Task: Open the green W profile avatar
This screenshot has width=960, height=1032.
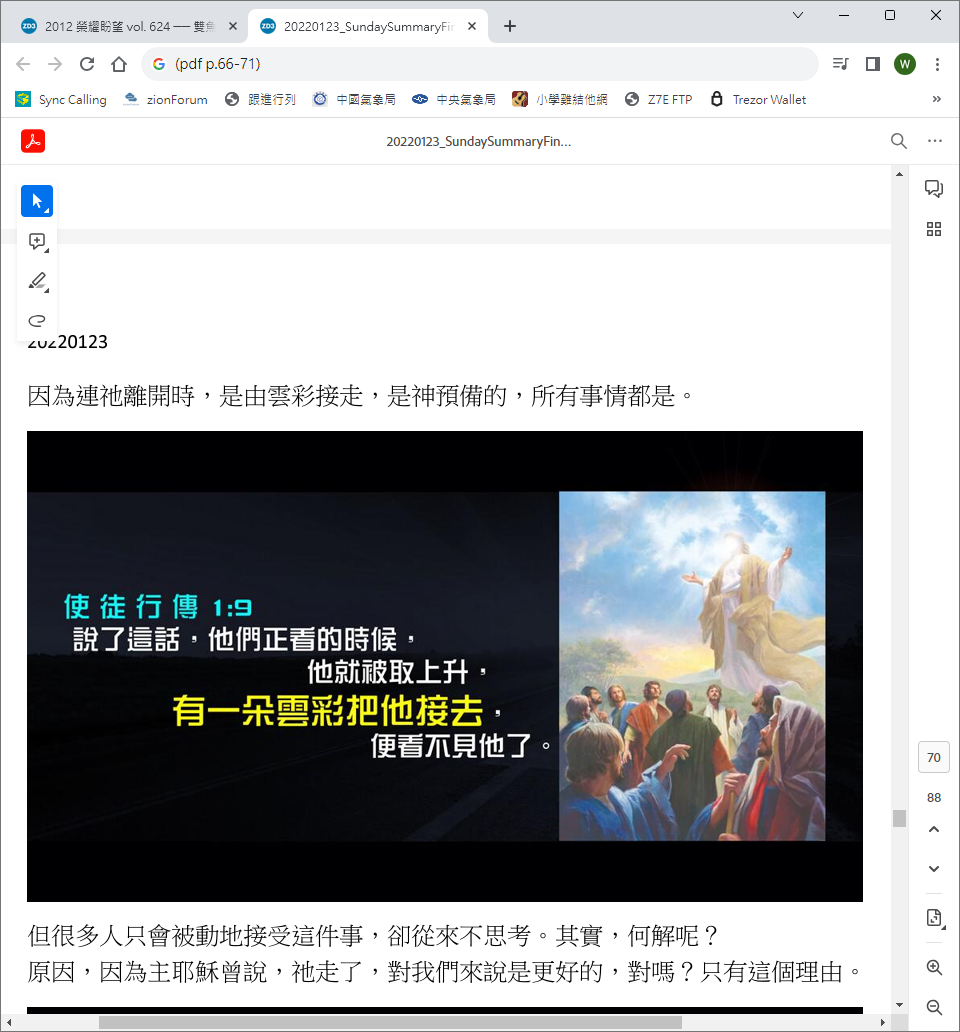Action: click(905, 64)
